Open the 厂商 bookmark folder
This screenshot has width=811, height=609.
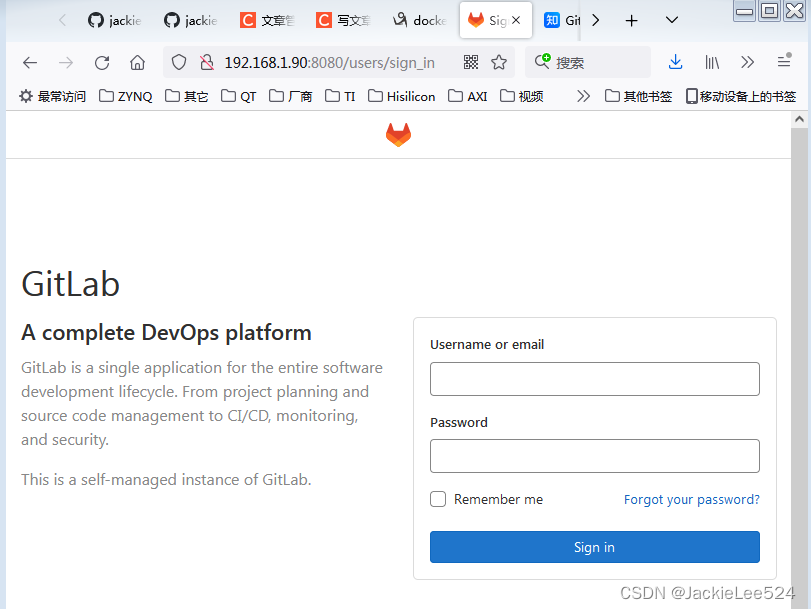tap(291, 96)
